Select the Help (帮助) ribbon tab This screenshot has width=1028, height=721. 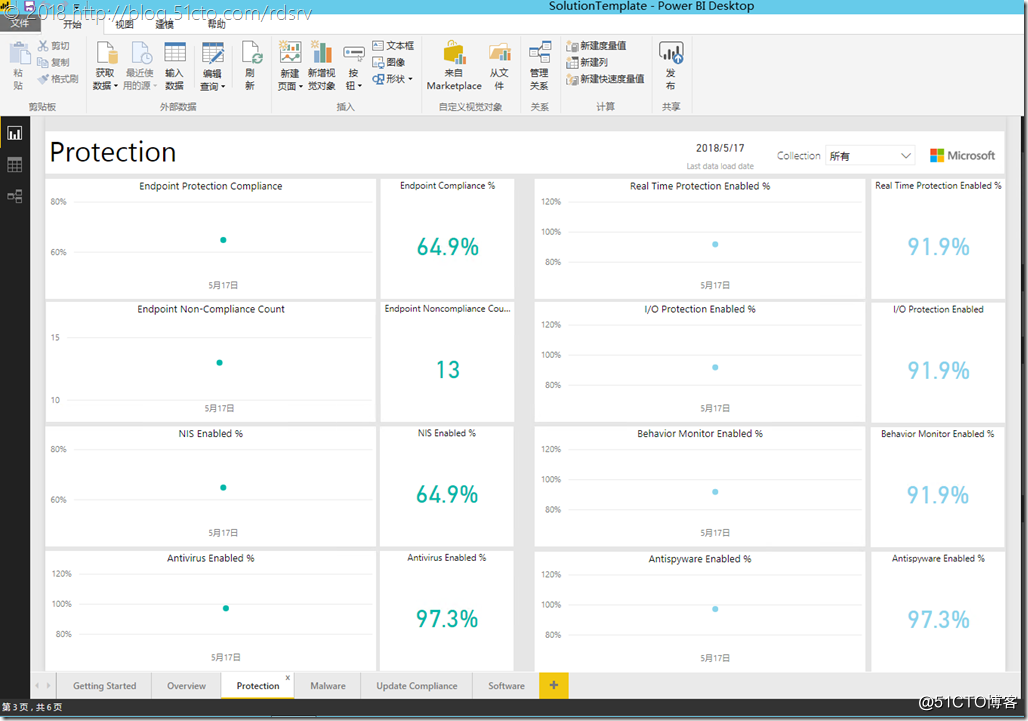click(x=216, y=24)
